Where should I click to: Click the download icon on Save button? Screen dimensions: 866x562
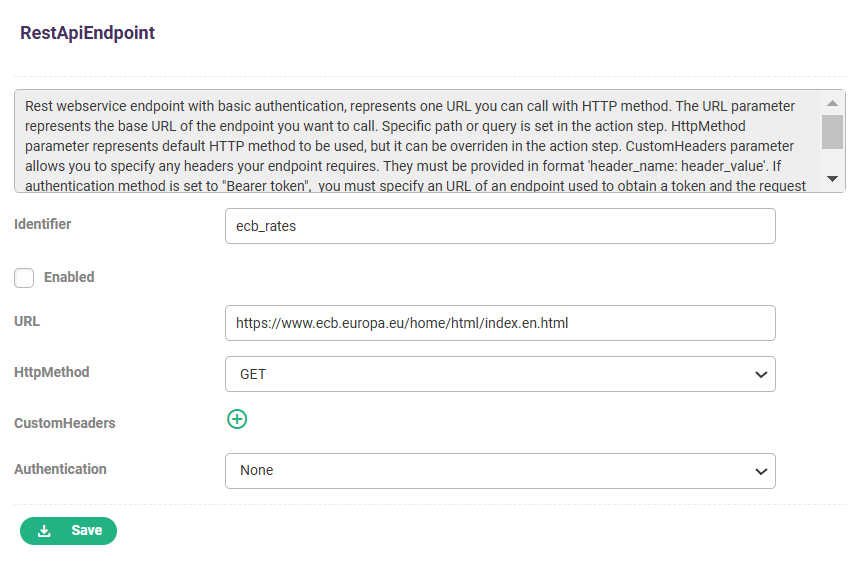44,531
